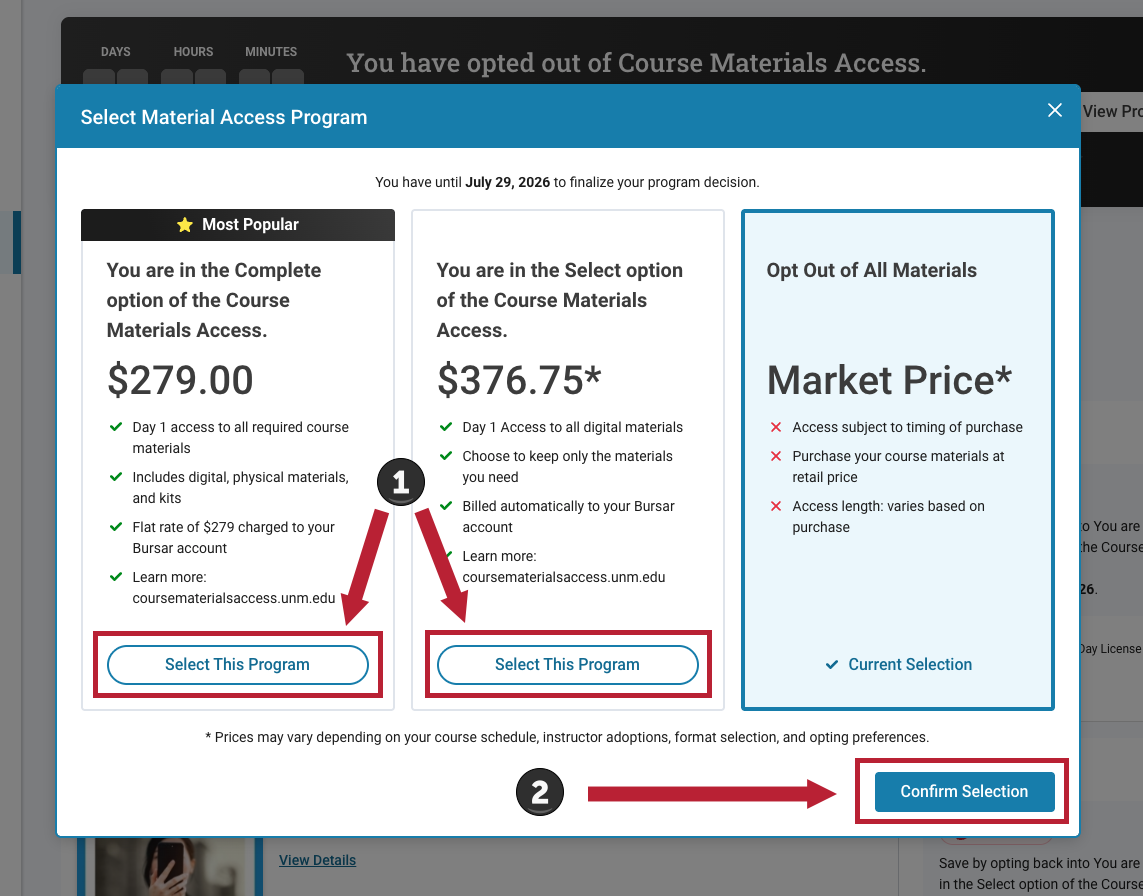1143x896 pixels.
Task: Click the numbered step 2 circle marker
Action: click(539, 792)
